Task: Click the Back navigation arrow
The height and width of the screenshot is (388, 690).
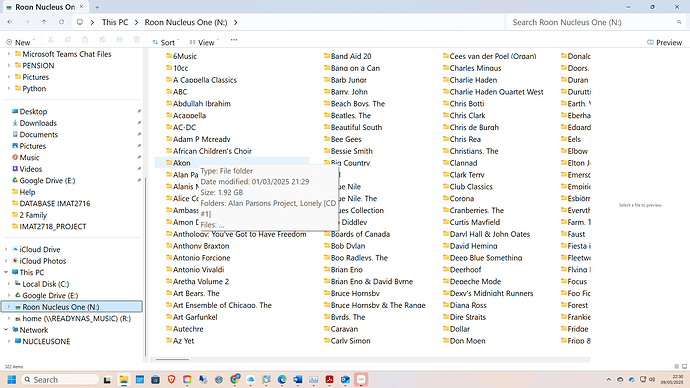Action: point(10,22)
